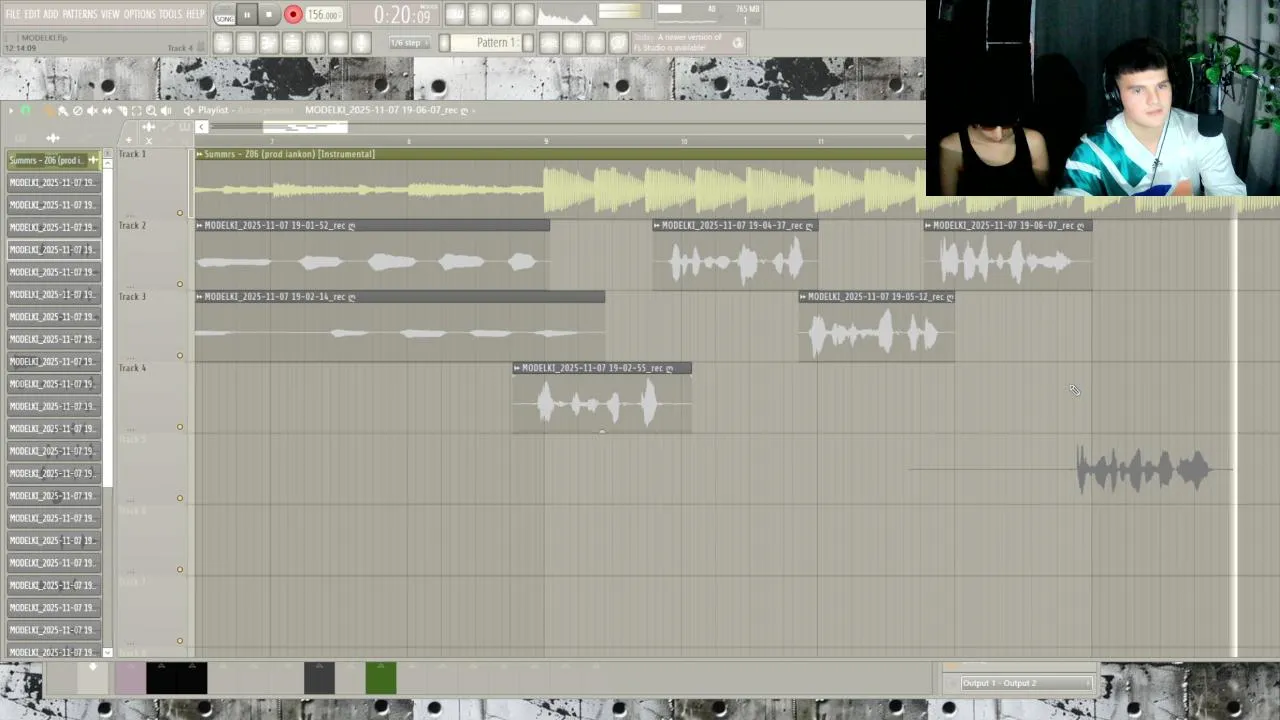Viewport: 1280px width, 720px height.
Task: Select the Track 2 header
Action: (151, 255)
